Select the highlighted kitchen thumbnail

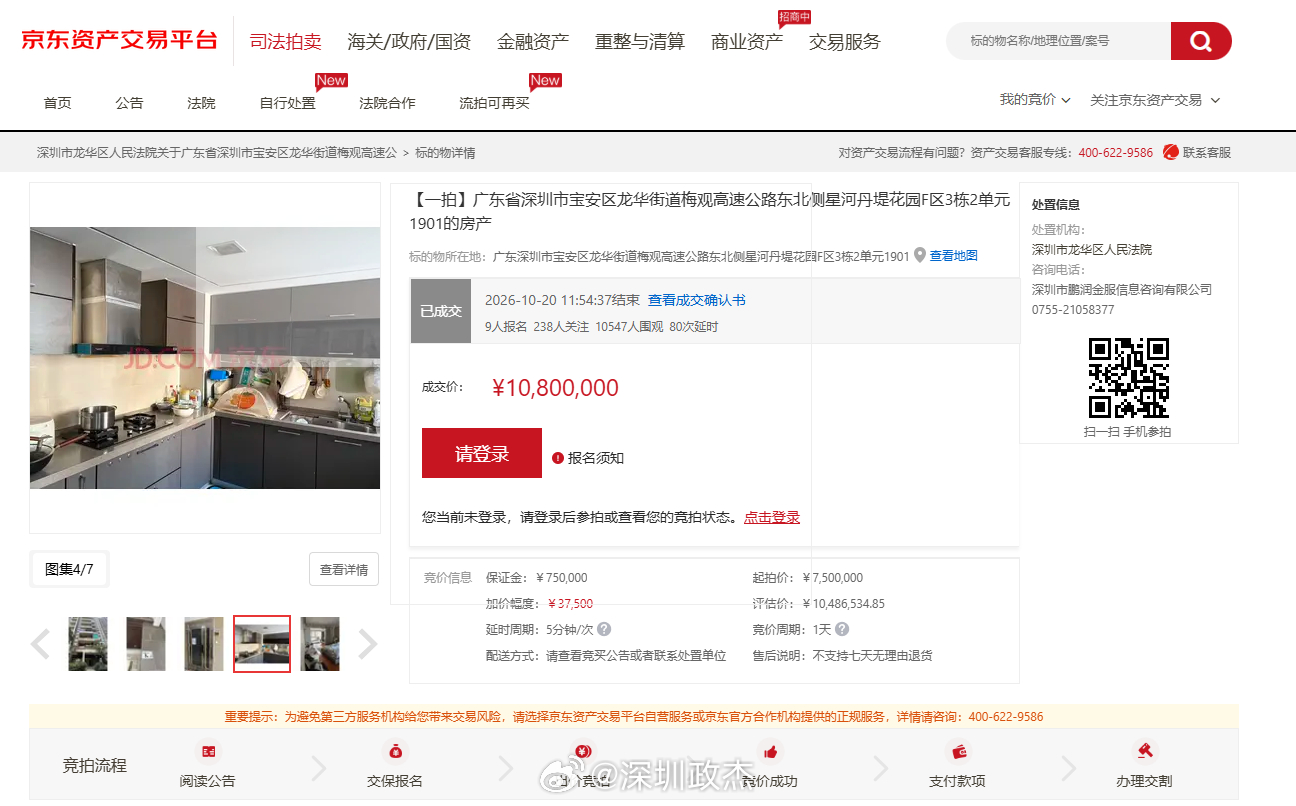pyautogui.click(x=262, y=644)
